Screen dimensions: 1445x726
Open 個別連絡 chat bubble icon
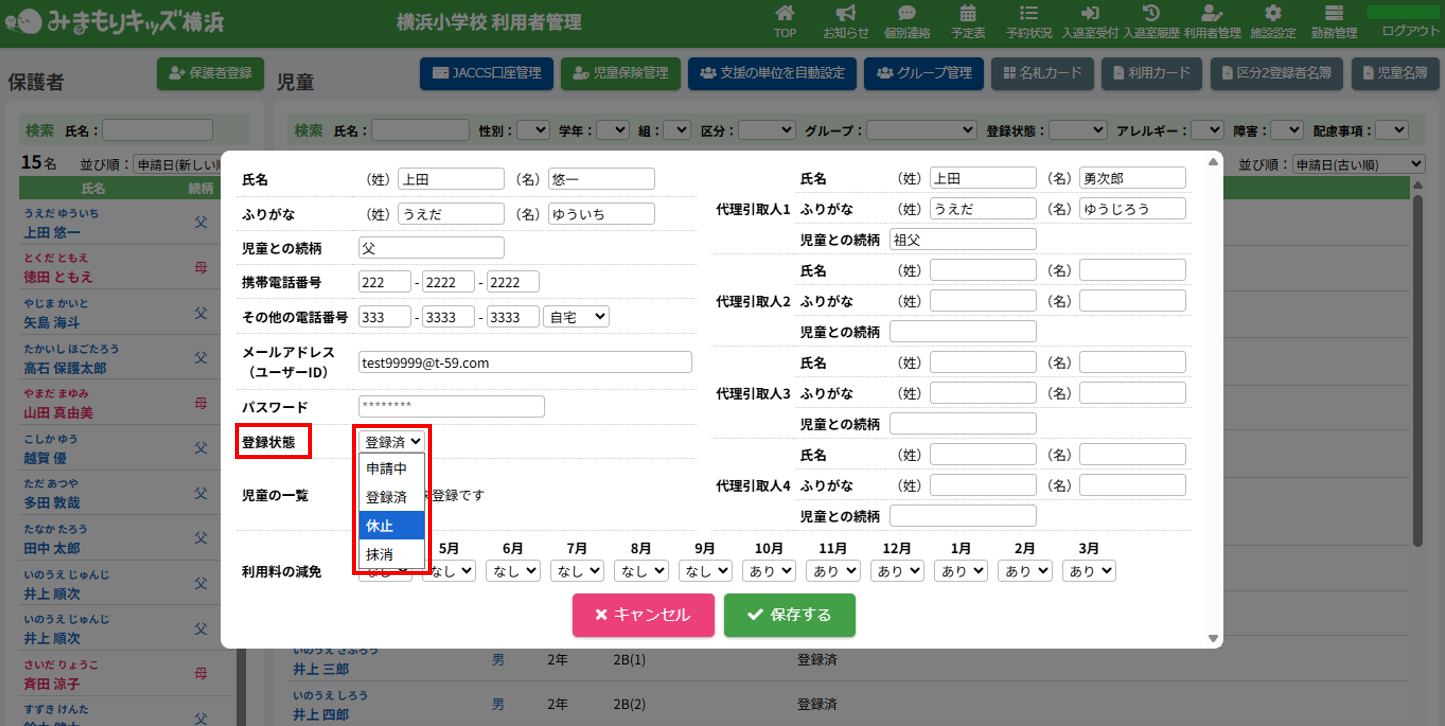coord(907,21)
